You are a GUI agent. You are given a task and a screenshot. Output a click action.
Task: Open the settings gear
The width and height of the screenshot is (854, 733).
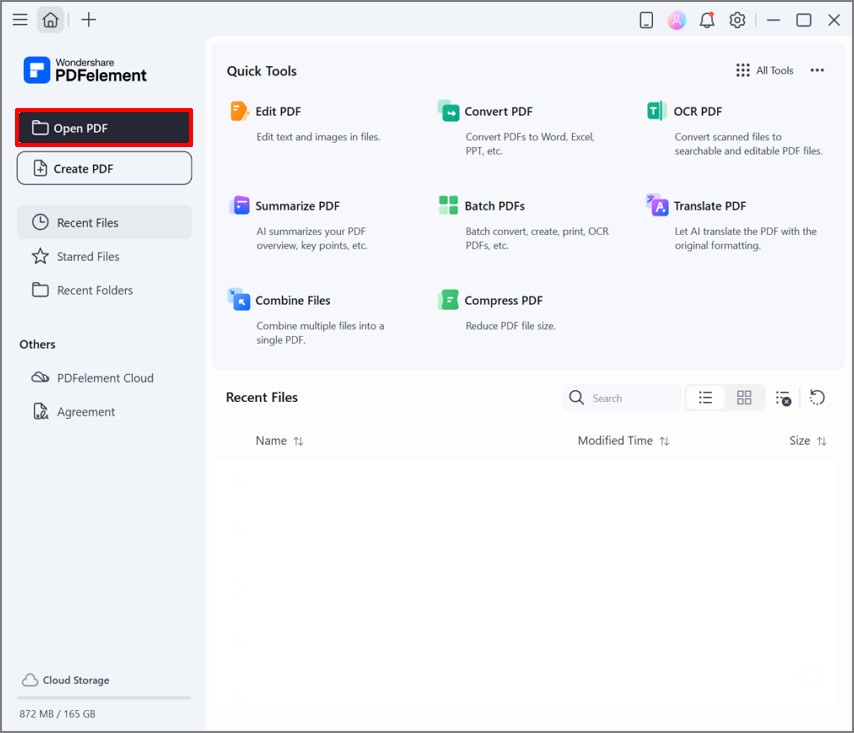pyautogui.click(x=737, y=21)
